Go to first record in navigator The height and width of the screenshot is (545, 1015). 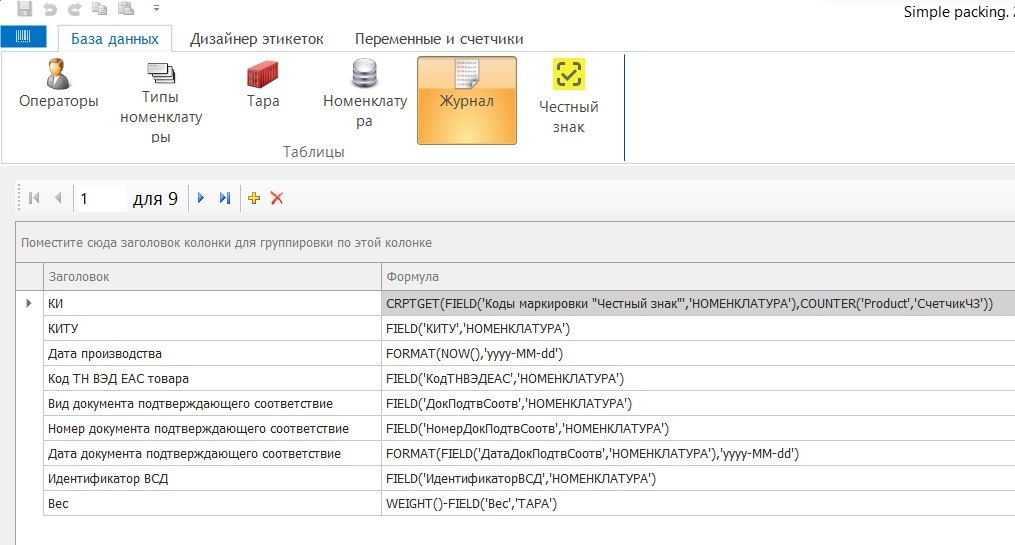point(34,198)
